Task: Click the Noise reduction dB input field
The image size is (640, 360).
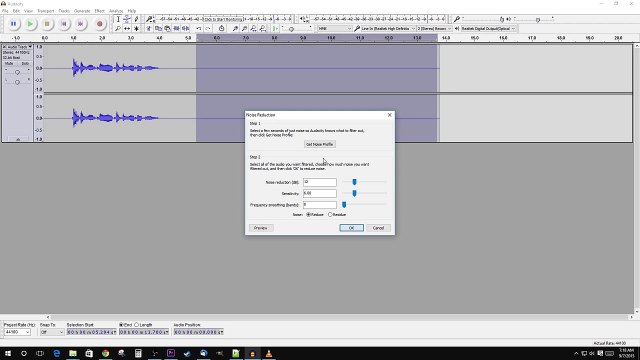Action: 320,182
